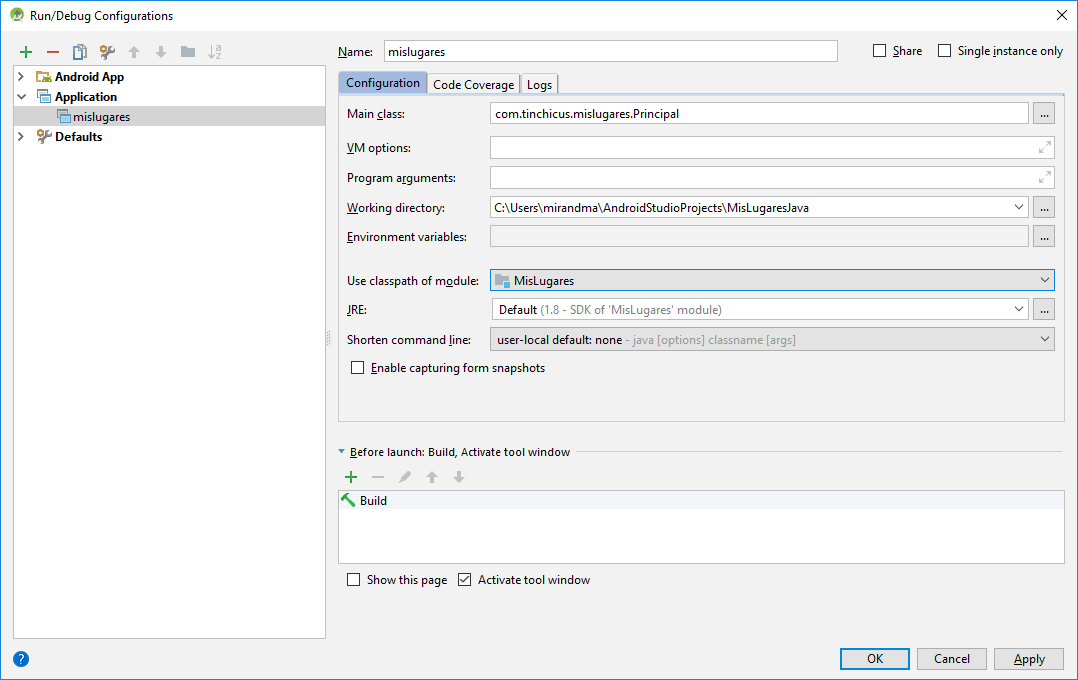Click the red Remove Configuration minus icon
This screenshot has width=1078, height=680.
(53, 52)
